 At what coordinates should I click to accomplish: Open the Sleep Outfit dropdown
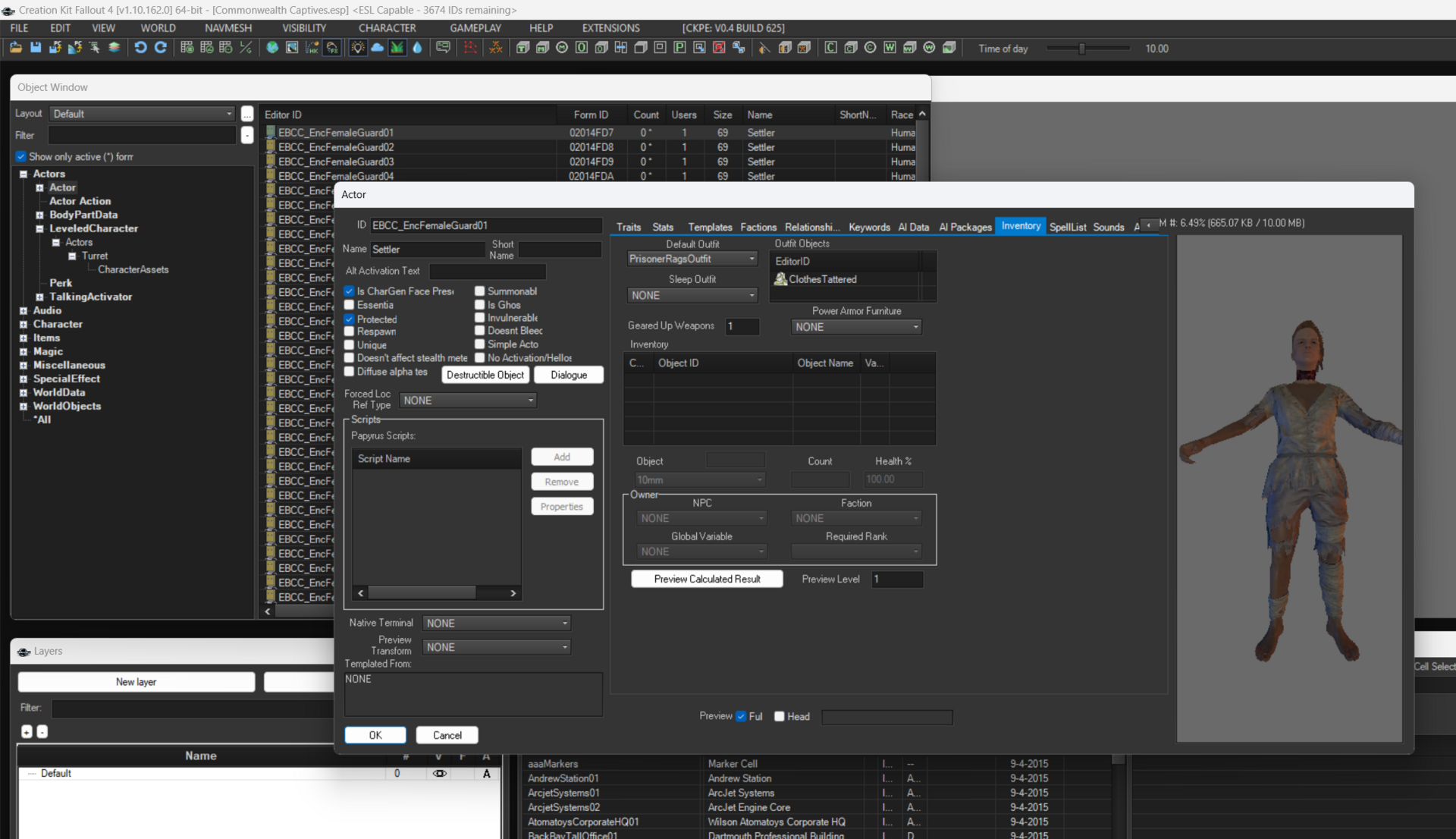point(692,295)
